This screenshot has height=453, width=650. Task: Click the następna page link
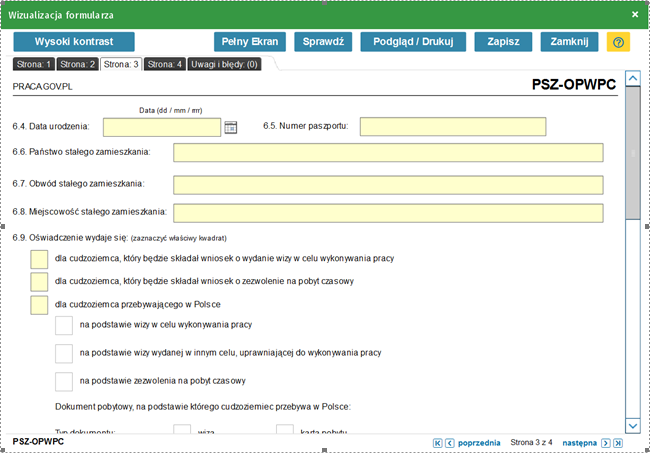click(x=579, y=443)
